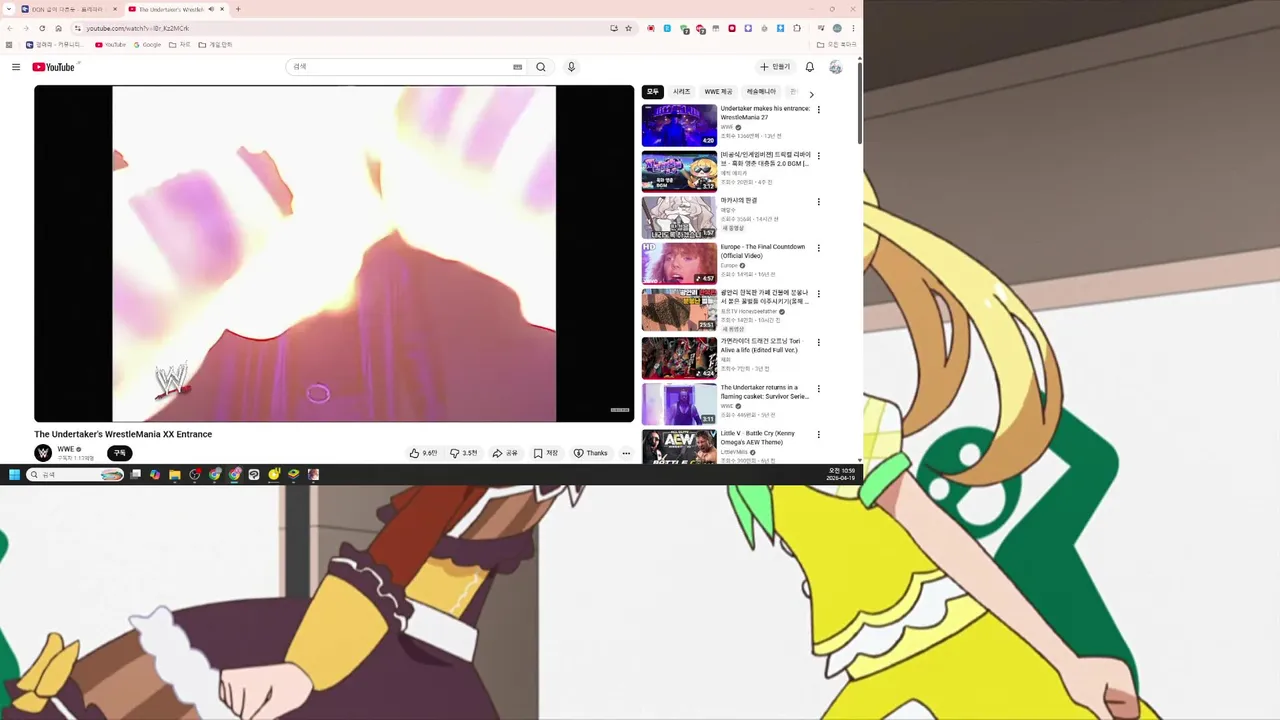Select the 레슬매니아 filter chip
Image resolution: width=1280 pixels, height=720 pixels.
point(761,92)
